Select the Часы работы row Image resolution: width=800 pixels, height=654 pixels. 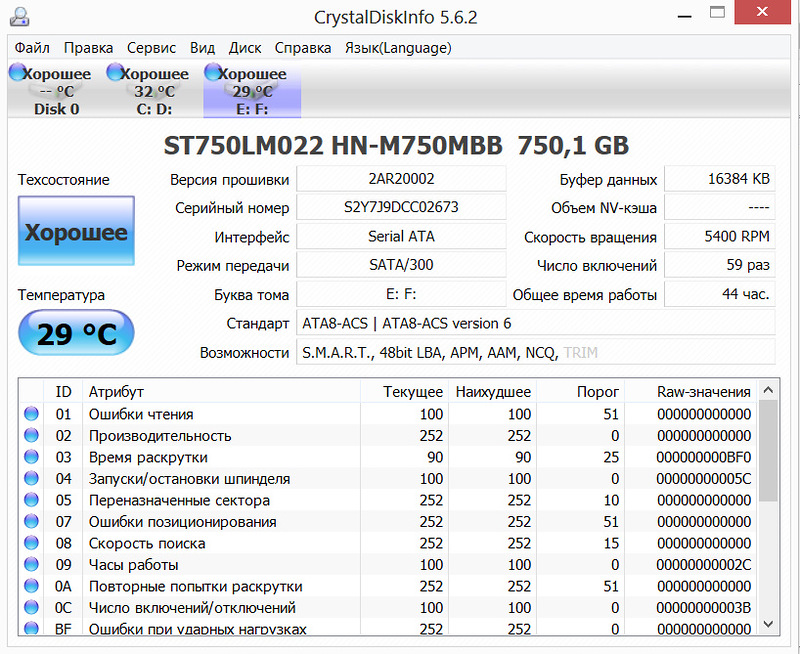pyautogui.click(x=388, y=564)
